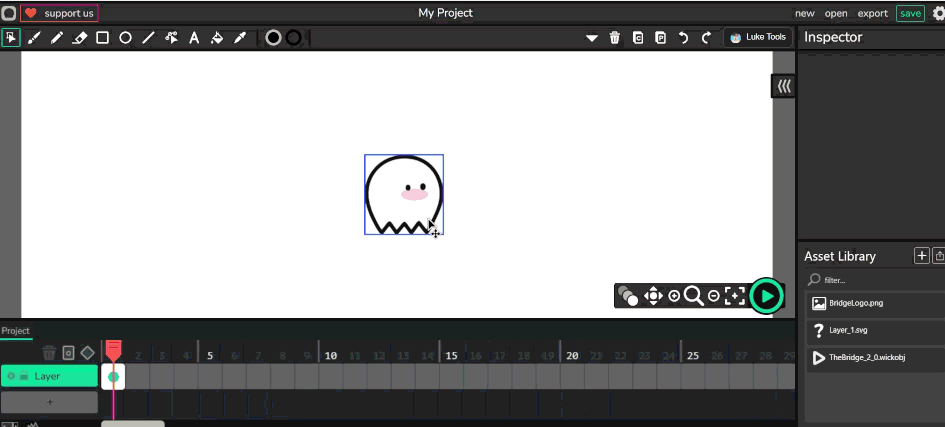
Task: Collapse the Inspector panel with chevrons
Action: (x=784, y=86)
